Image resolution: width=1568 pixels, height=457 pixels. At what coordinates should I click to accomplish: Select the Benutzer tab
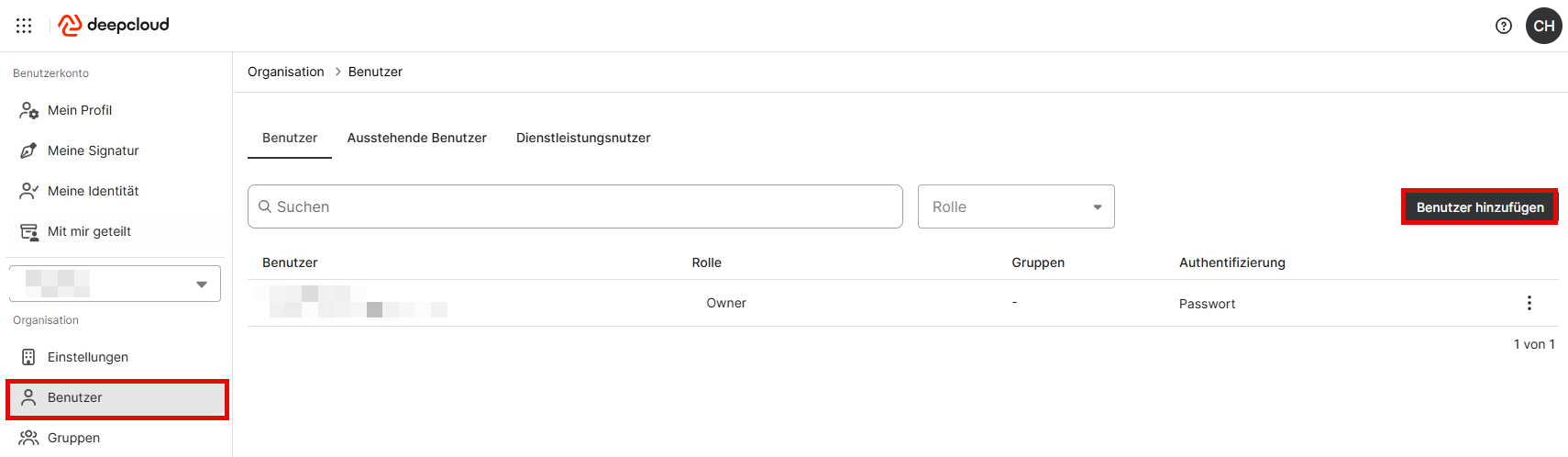[290, 138]
